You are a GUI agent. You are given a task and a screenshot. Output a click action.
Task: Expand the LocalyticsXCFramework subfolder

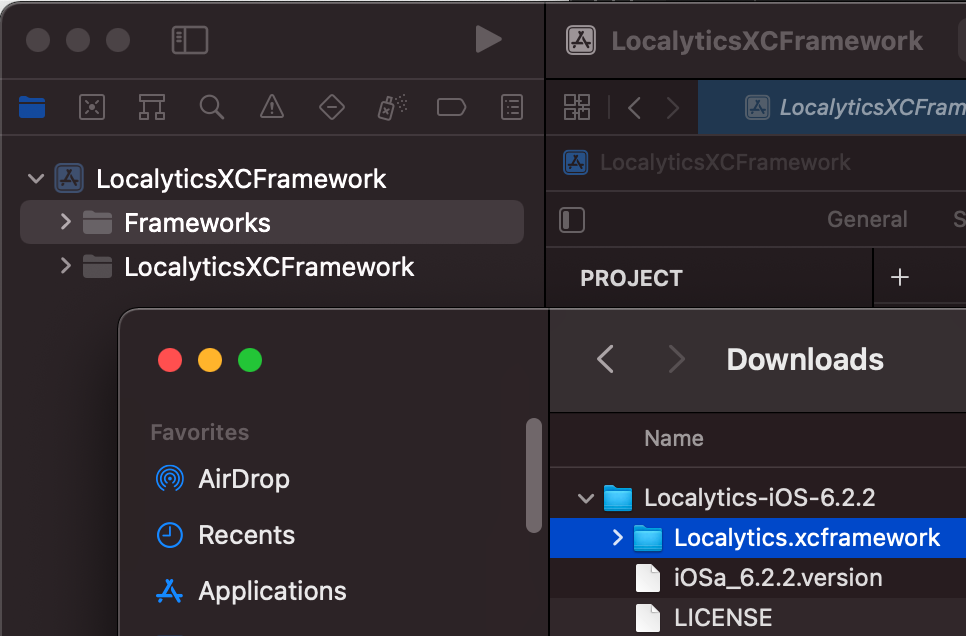point(66,266)
